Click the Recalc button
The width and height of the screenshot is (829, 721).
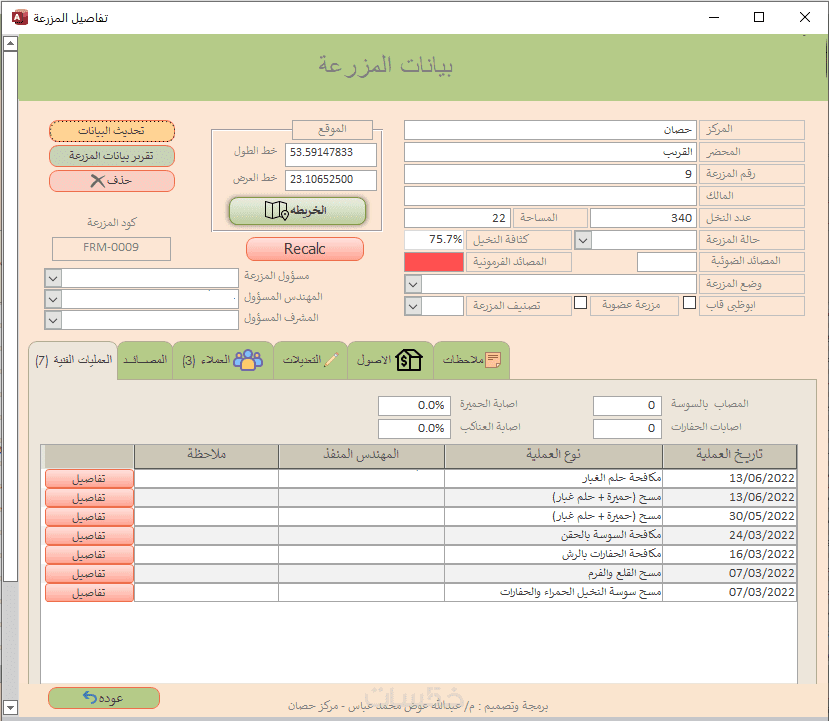coord(305,249)
